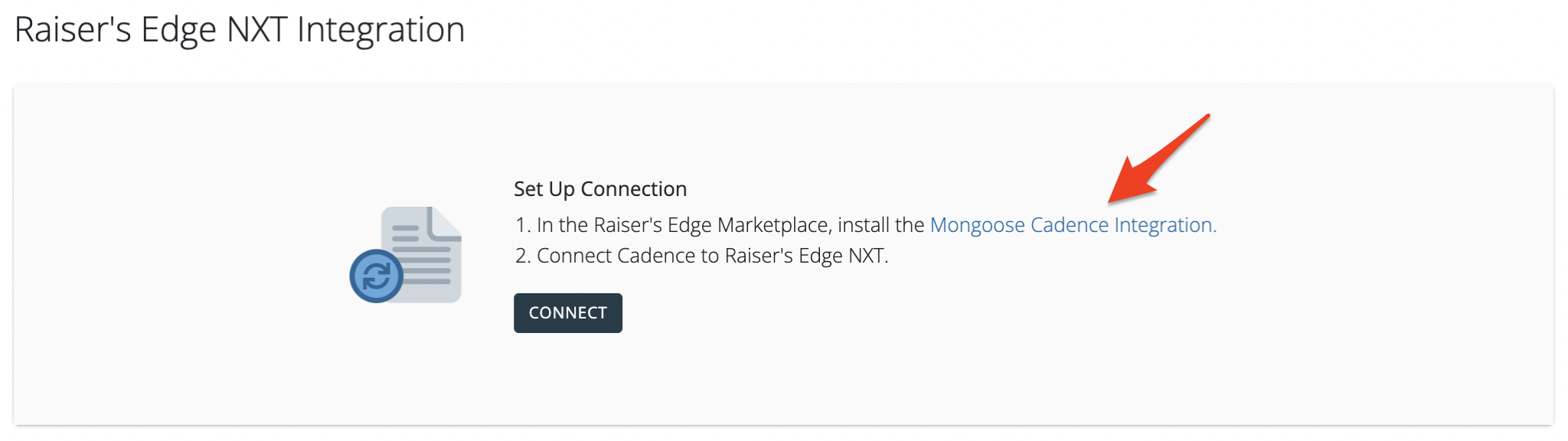Click the "2." list number marker
The width and height of the screenshot is (1568, 441).
tap(523, 256)
